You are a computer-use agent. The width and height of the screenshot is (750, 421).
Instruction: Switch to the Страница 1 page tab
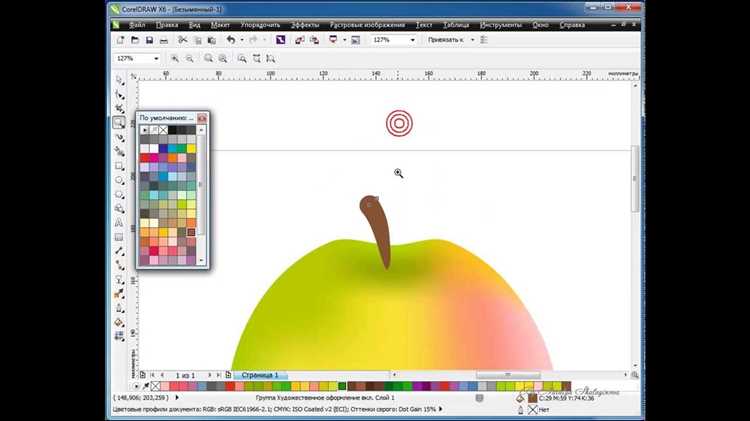(260, 375)
